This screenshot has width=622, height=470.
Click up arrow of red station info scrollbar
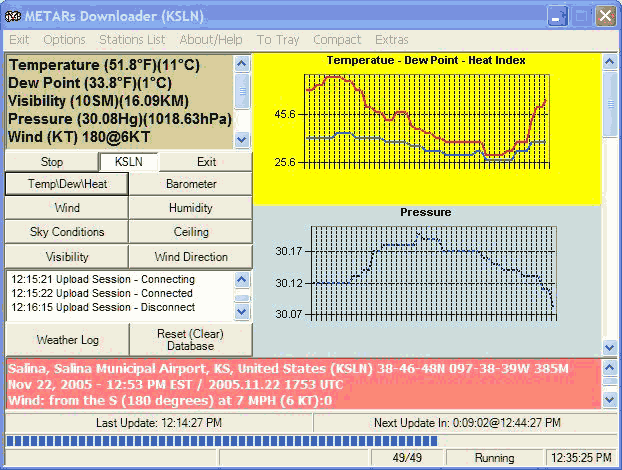[610, 367]
